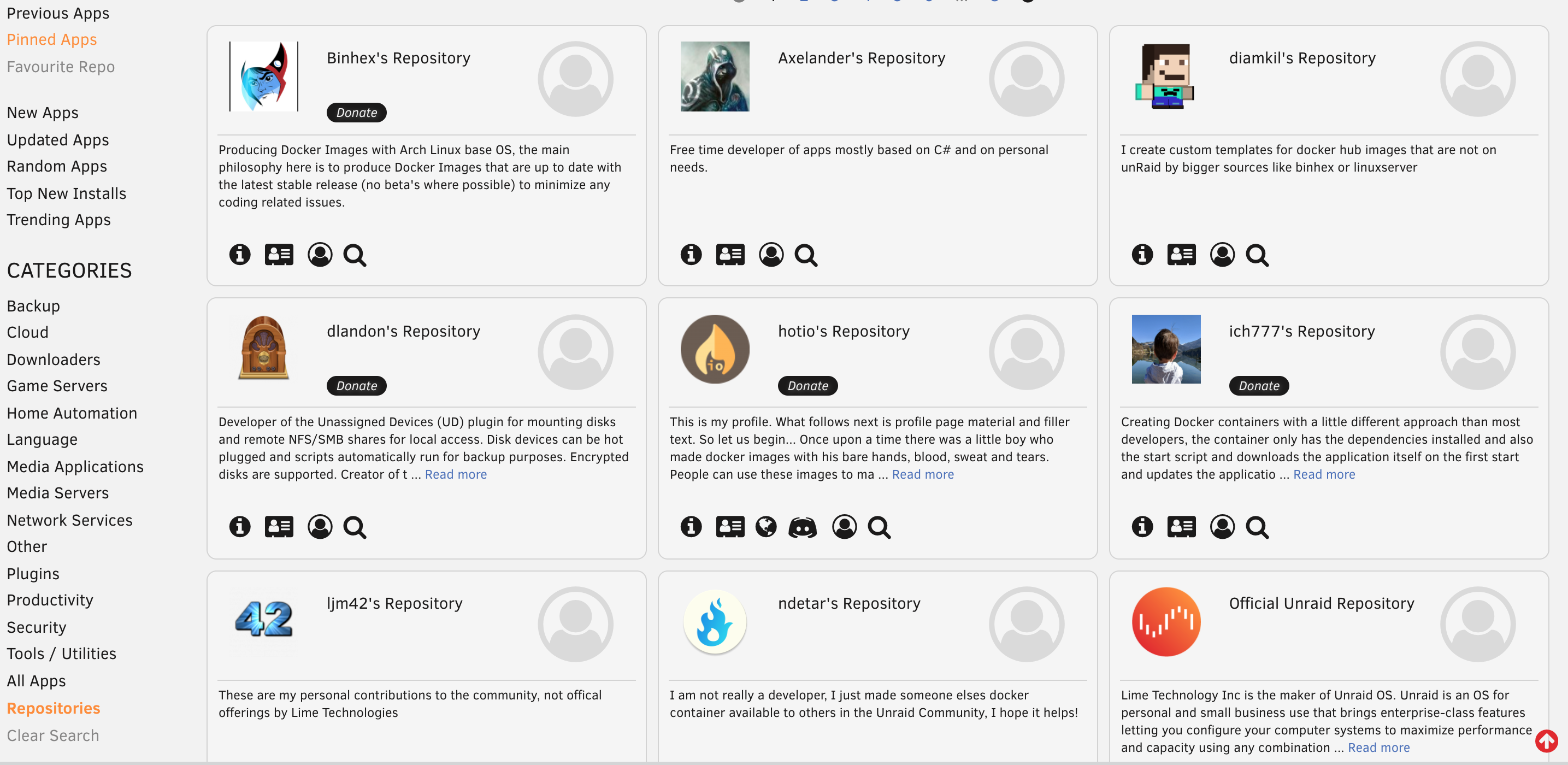Click the search magnifier in ich777's Repository card

point(1257,527)
